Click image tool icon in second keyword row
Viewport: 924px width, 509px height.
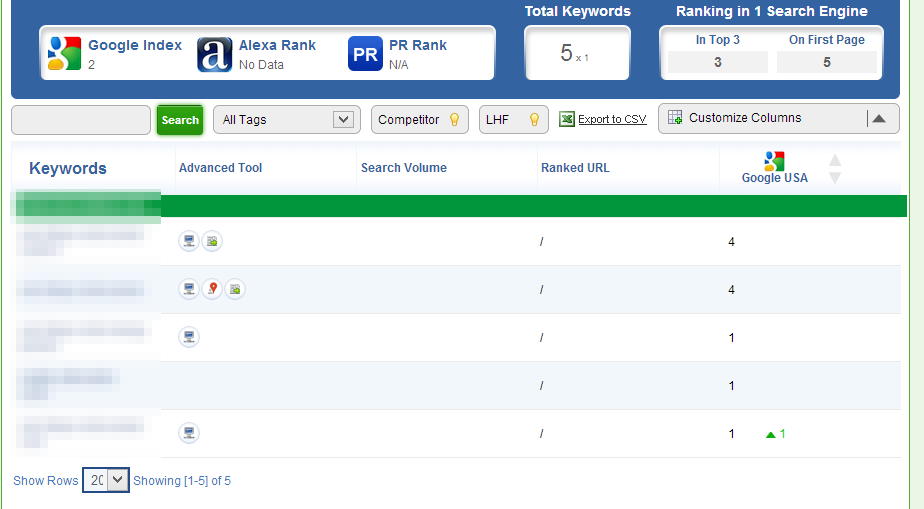coord(235,289)
